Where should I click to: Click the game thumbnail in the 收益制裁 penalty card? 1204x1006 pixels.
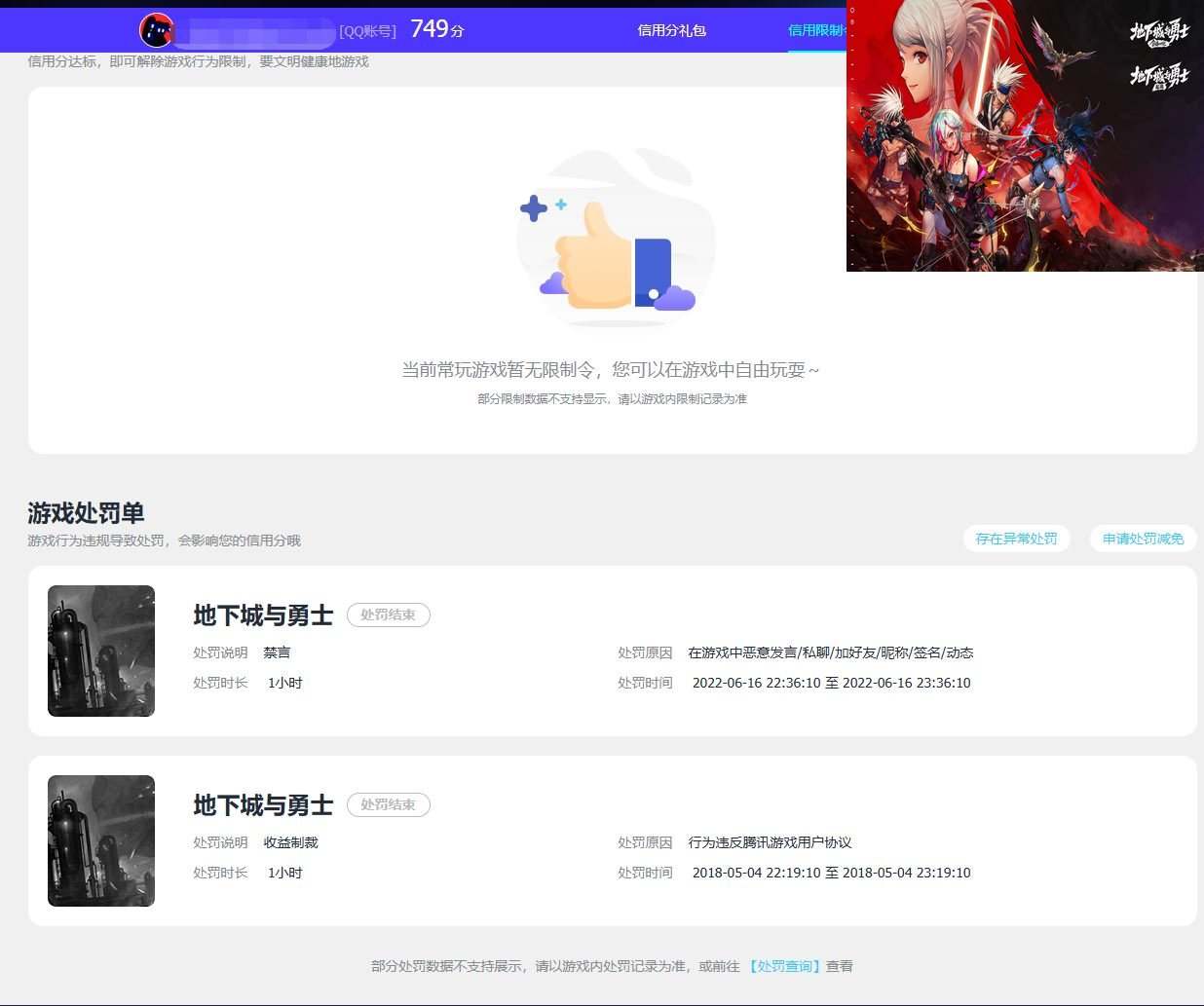click(x=101, y=840)
